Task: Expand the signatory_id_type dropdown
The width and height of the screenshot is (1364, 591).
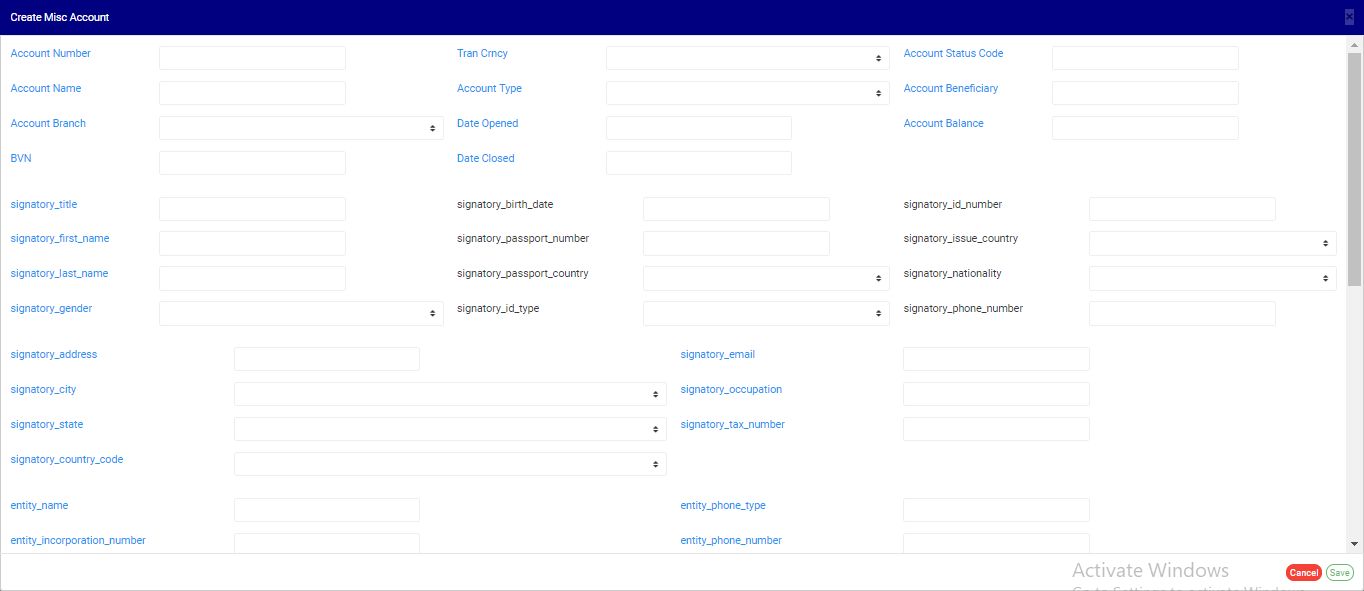Action: [765, 313]
